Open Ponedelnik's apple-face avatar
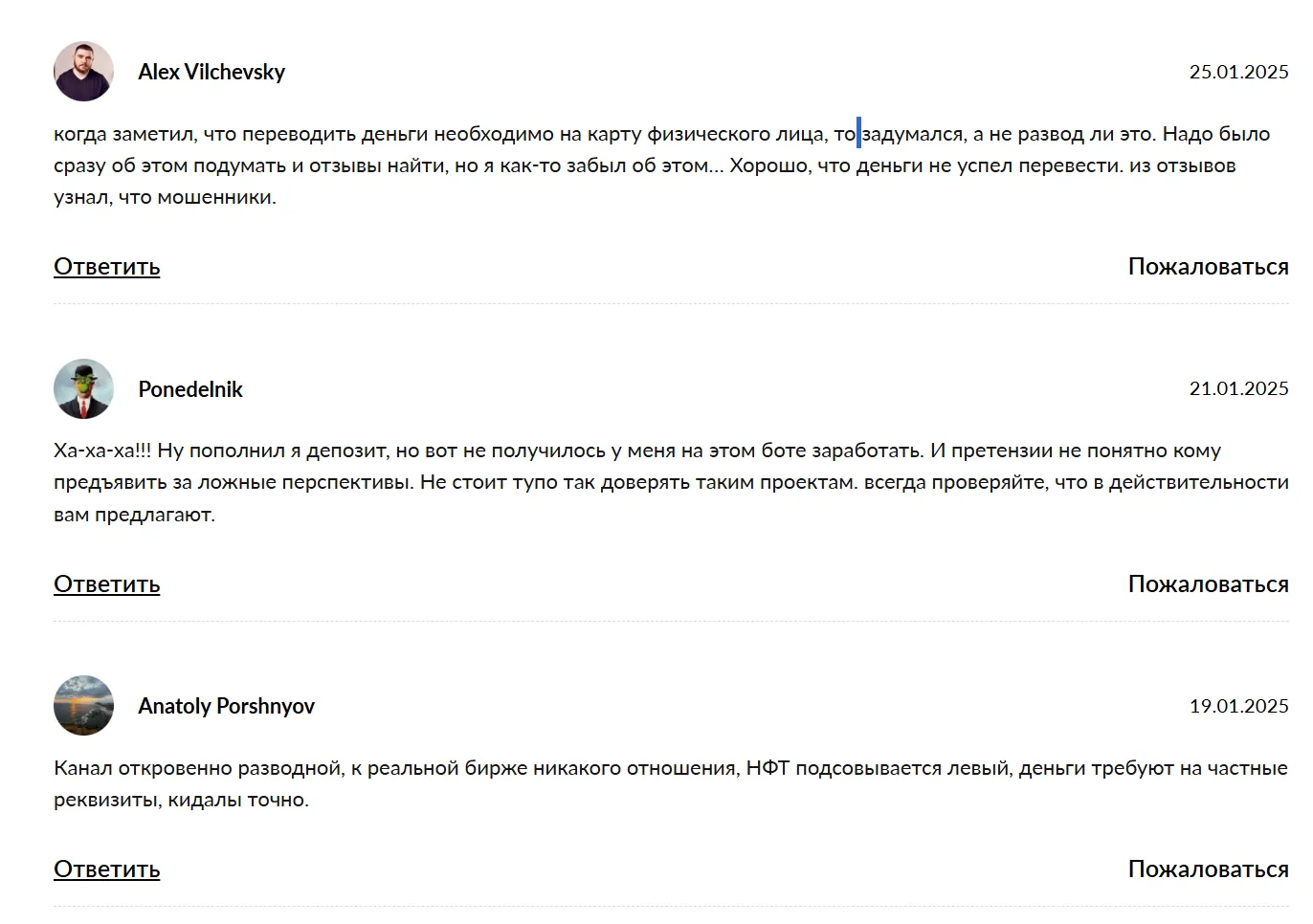 click(83, 389)
